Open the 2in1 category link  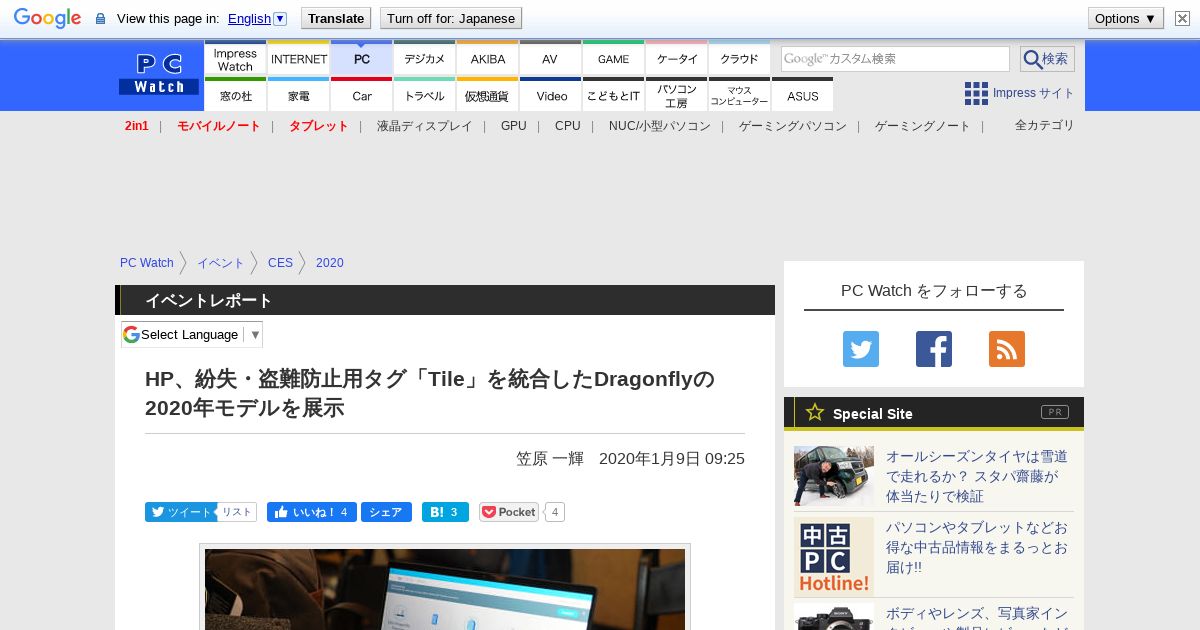coord(137,126)
